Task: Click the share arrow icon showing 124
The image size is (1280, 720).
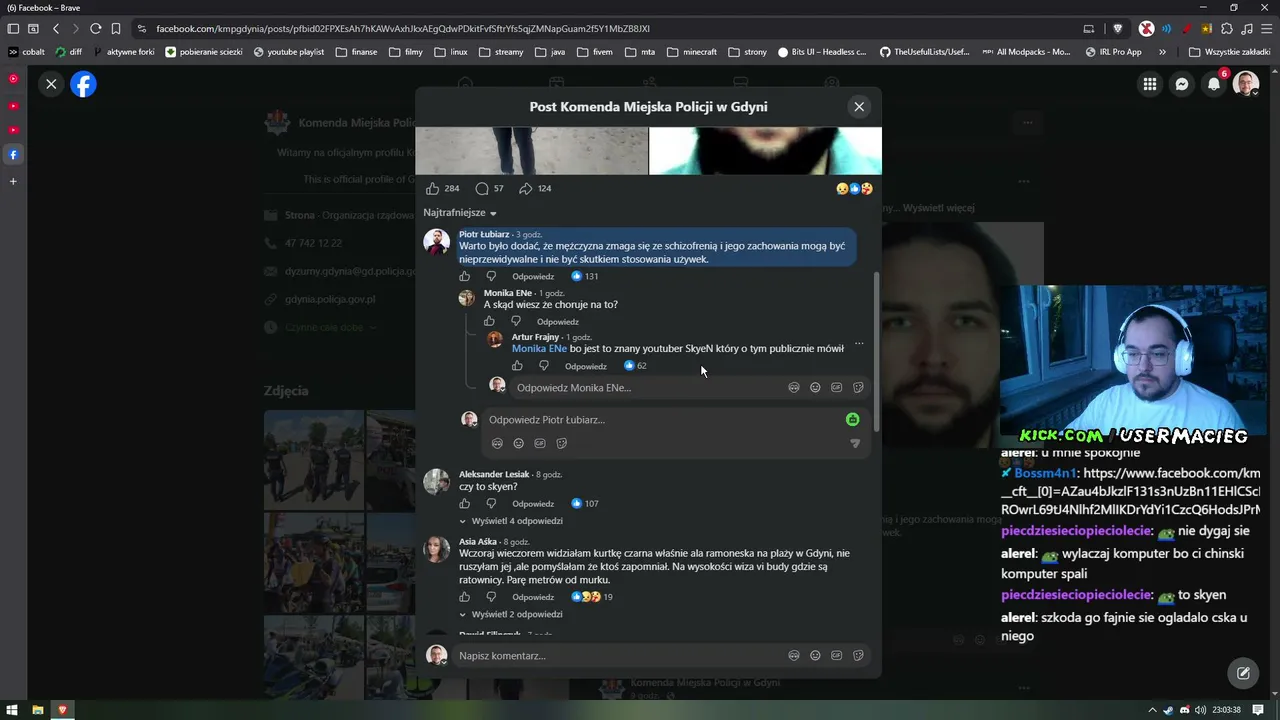Action: 525,189
